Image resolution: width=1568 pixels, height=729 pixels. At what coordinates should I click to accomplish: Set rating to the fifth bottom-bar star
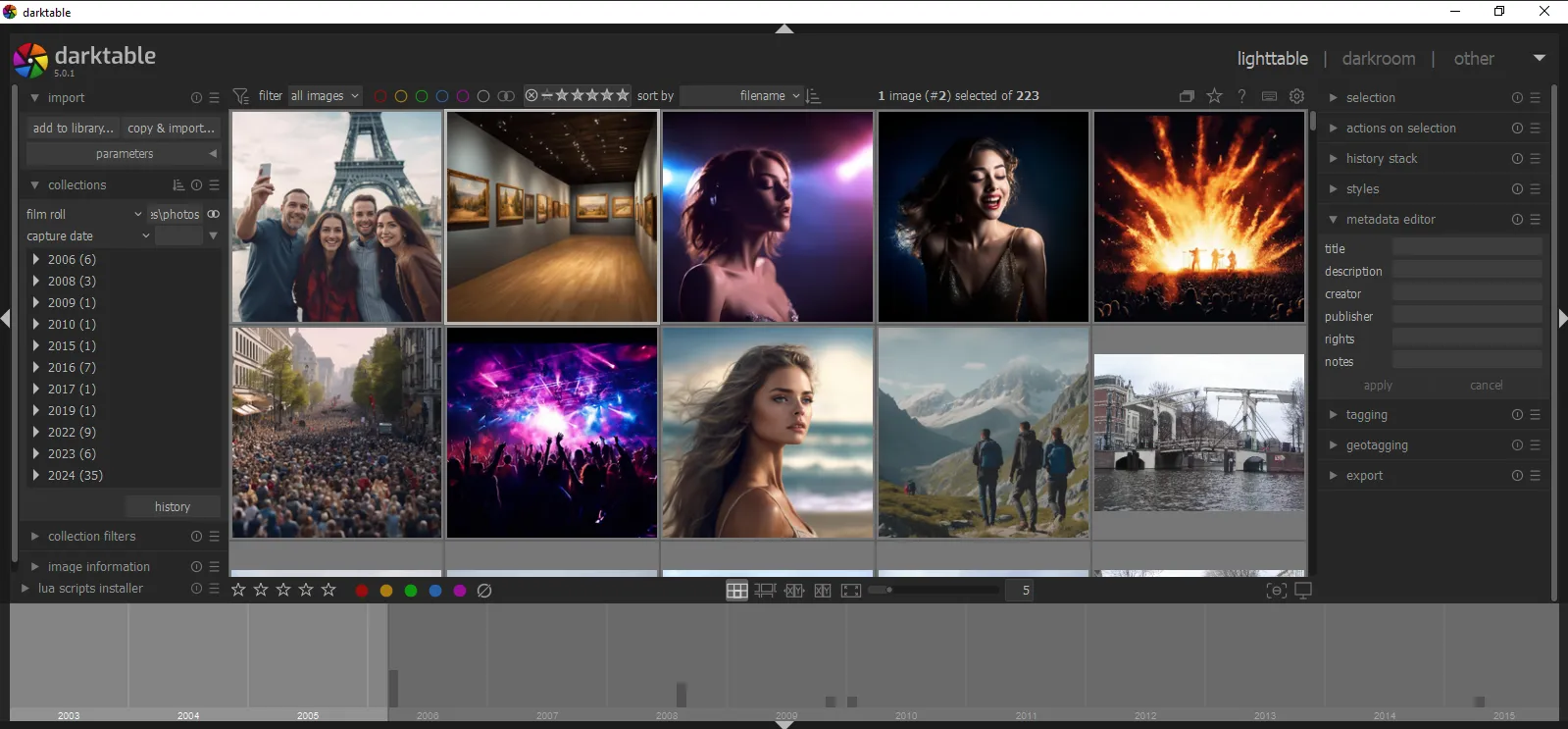coord(329,590)
